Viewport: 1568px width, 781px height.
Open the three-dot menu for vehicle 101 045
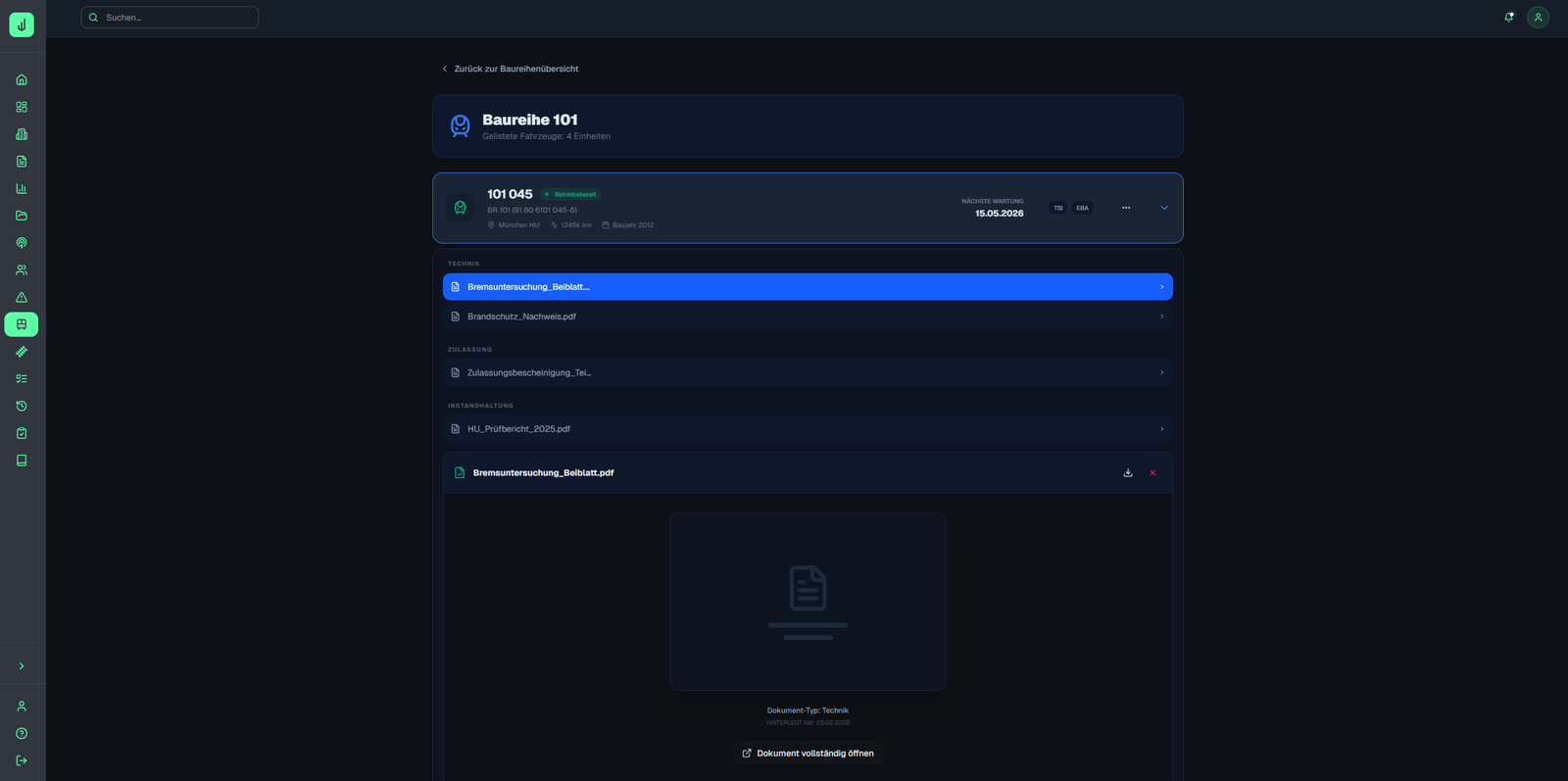1126,208
